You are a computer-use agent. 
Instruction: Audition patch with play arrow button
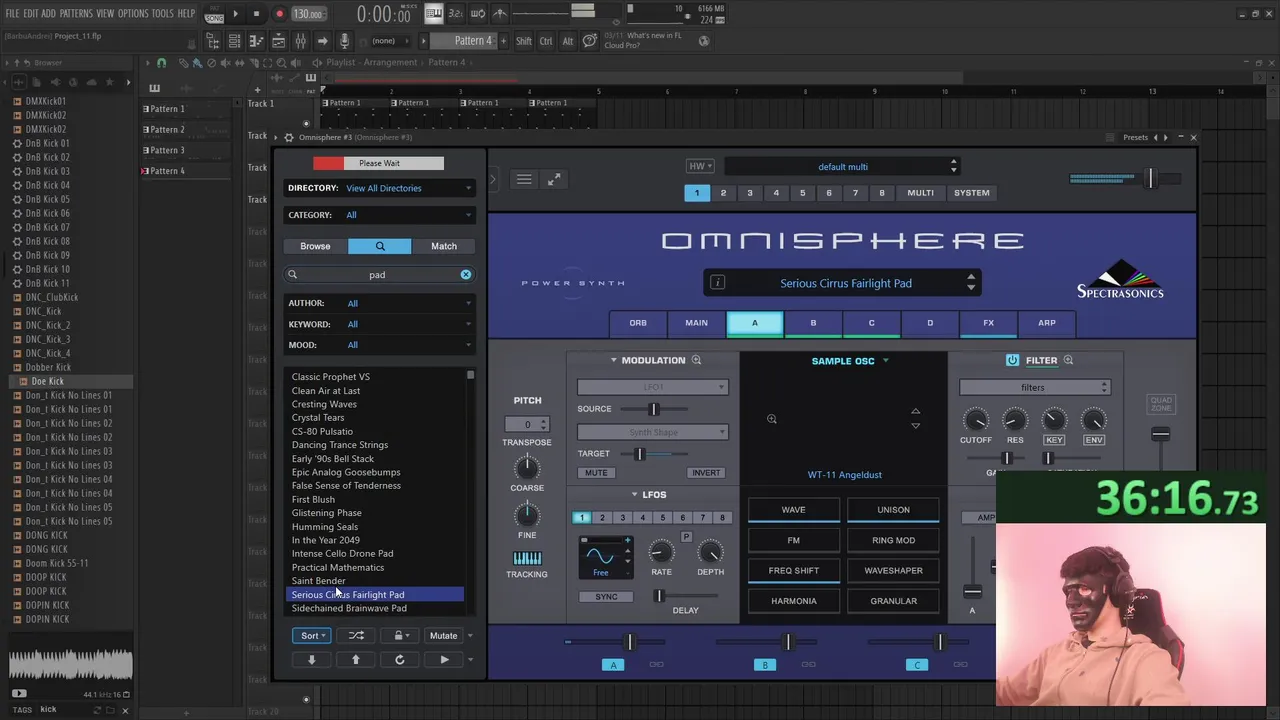444,659
